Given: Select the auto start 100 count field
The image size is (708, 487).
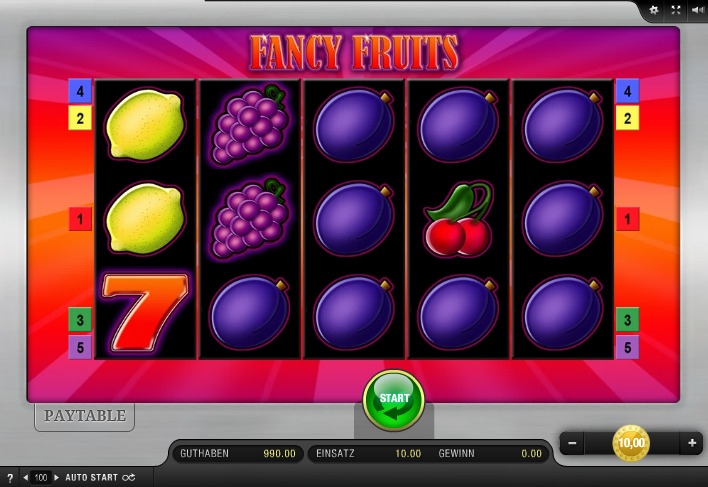Looking at the screenshot, I should [41, 478].
